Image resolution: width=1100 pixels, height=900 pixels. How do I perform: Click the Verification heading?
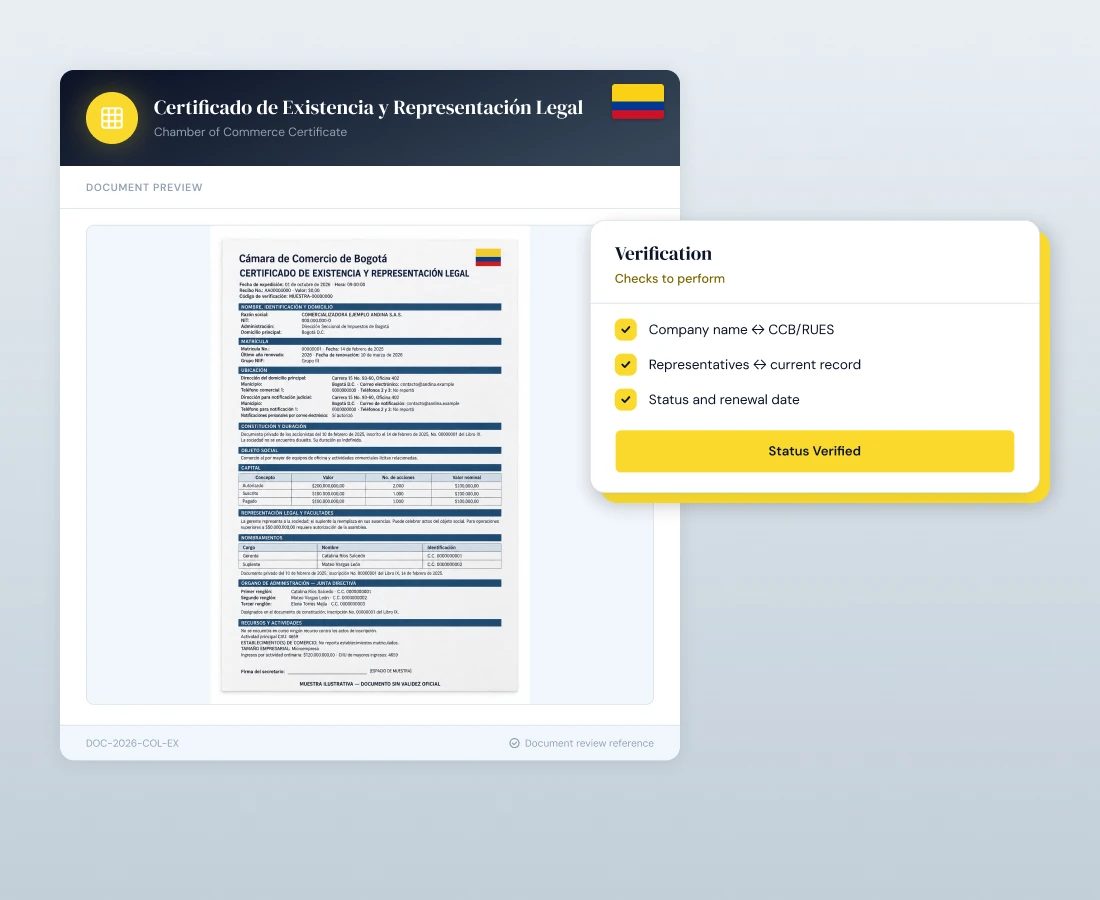coord(663,253)
